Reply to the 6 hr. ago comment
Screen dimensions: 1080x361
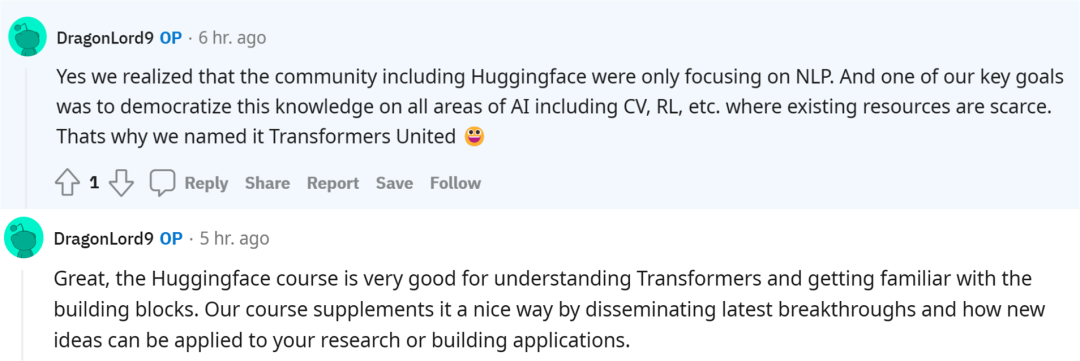click(206, 183)
